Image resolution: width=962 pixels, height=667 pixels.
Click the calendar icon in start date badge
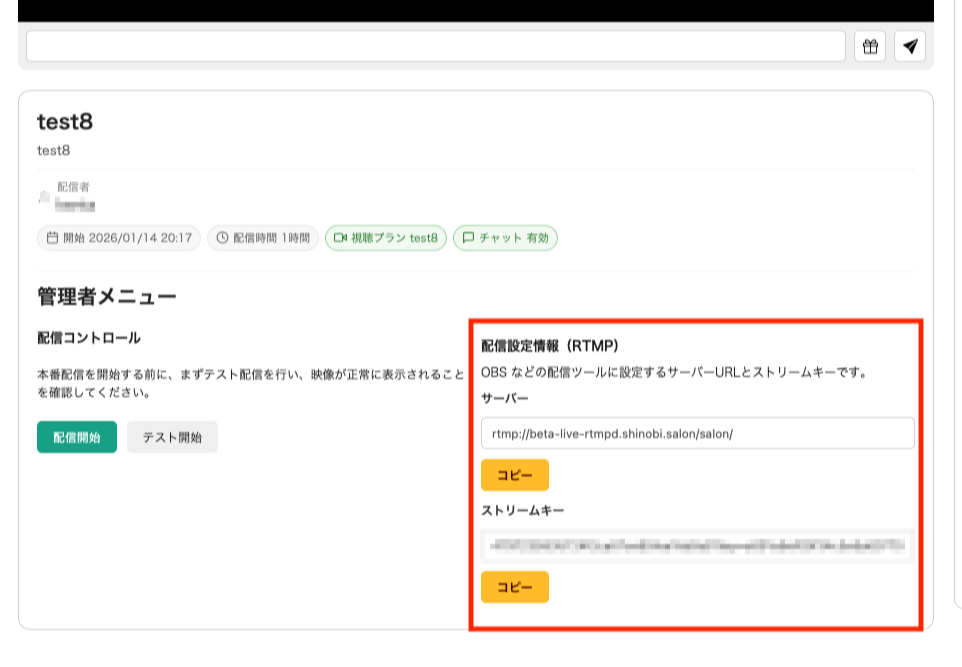tap(52, 238)
